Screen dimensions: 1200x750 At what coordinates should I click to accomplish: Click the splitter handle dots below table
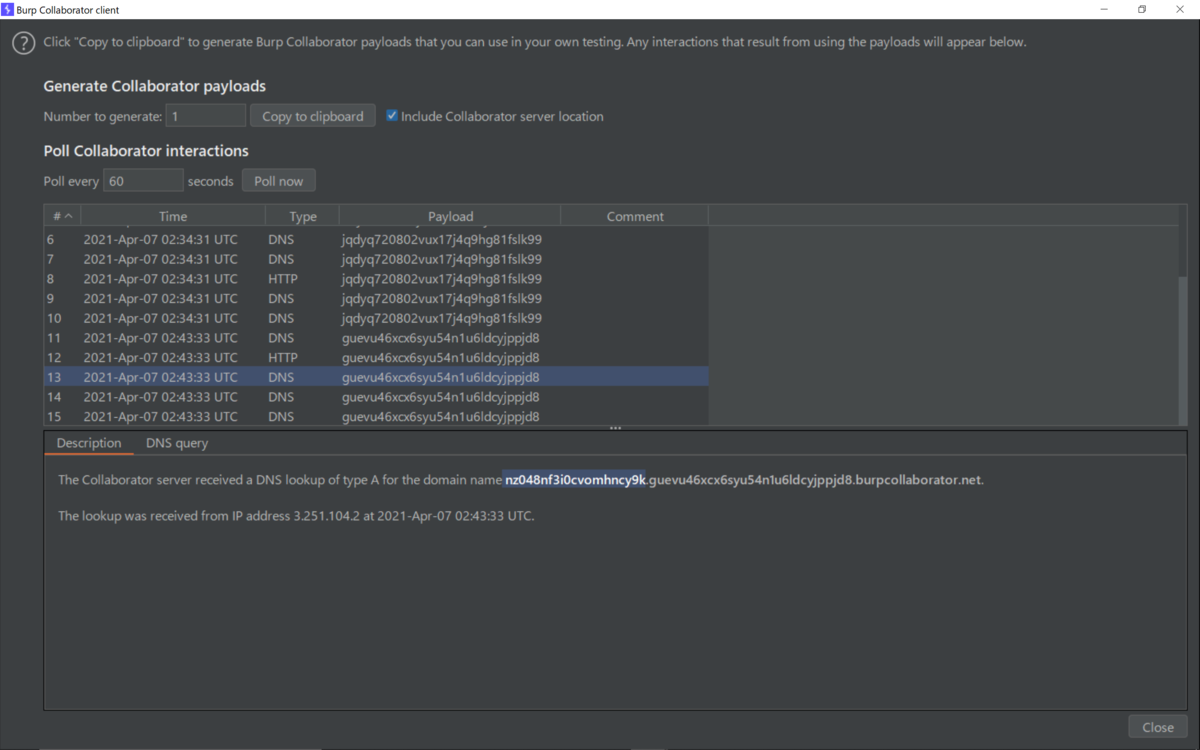[x=615, y=428]
